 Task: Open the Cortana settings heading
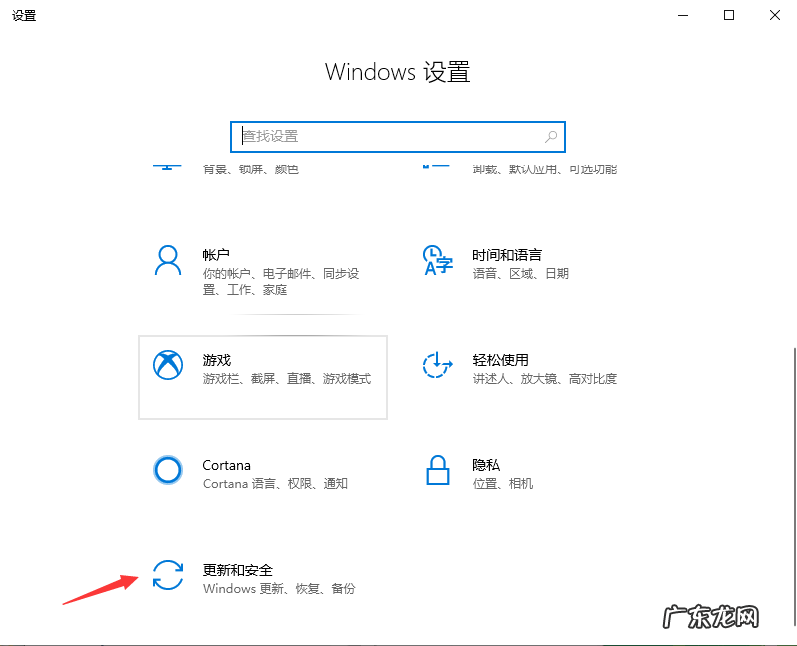[226, 465]
